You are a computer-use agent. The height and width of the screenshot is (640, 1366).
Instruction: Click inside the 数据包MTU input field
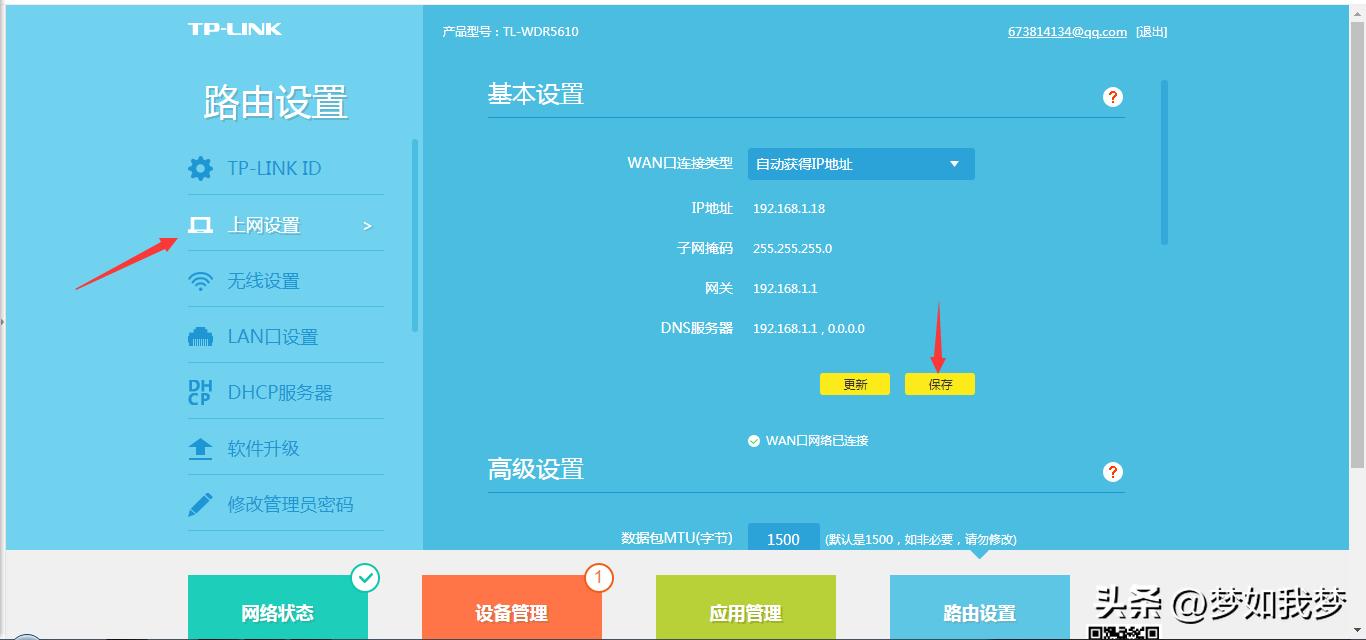click(783, 538)
